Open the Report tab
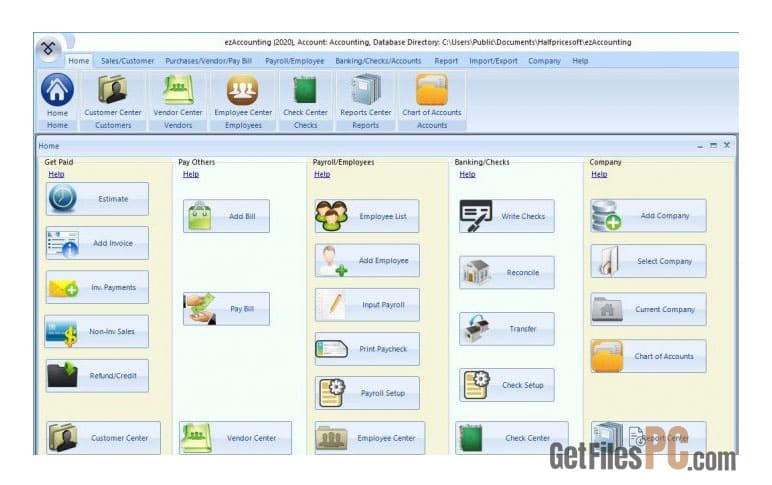 click(x=446, y=61)
